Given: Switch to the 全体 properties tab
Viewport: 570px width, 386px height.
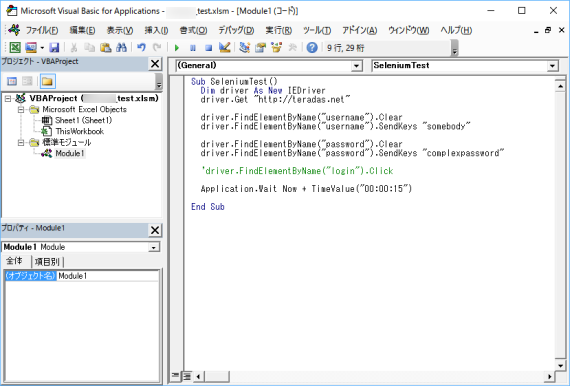Looking at the screenshot, I should (15, 261).
